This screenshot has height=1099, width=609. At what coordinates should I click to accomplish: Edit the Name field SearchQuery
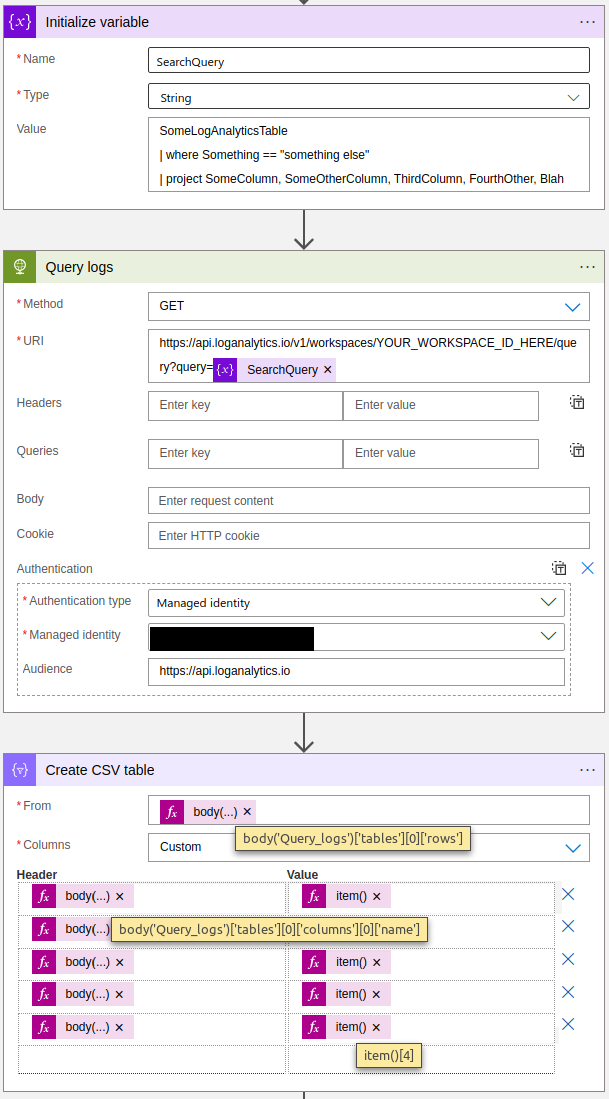click(369, 60)
